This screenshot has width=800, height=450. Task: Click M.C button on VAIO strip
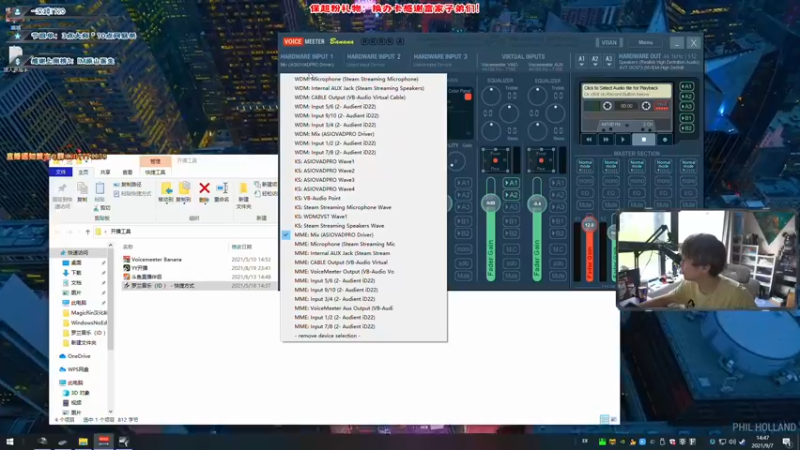(x=511, y=249)
